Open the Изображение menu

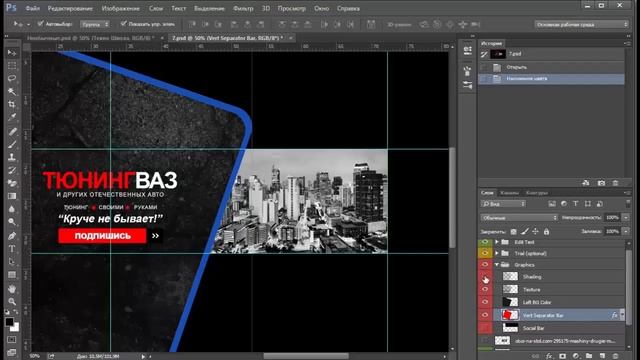[121, 8]
